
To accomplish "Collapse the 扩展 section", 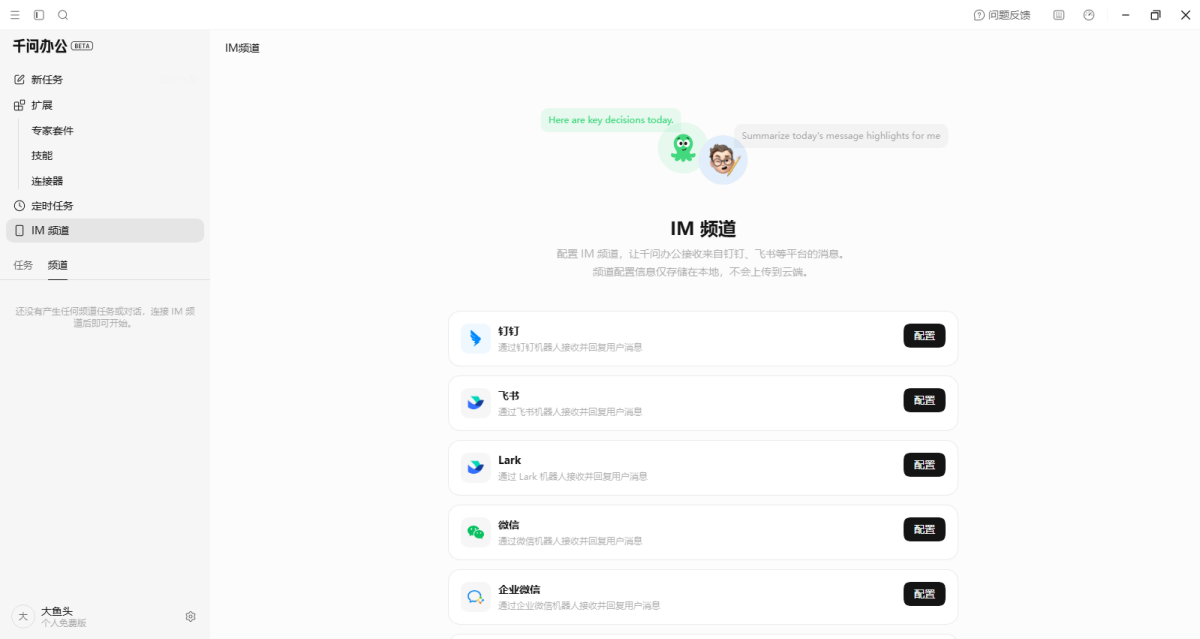I will [105, 105].
